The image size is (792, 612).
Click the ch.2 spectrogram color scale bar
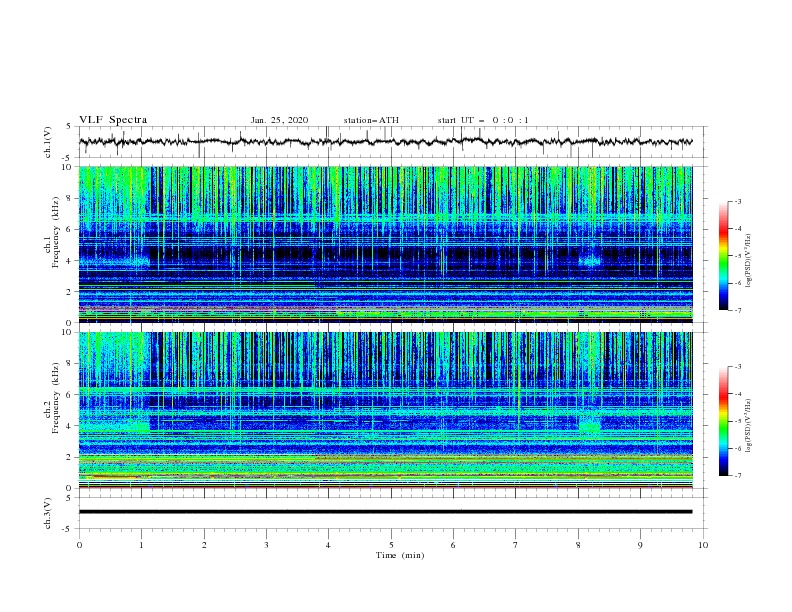point(723,421)
